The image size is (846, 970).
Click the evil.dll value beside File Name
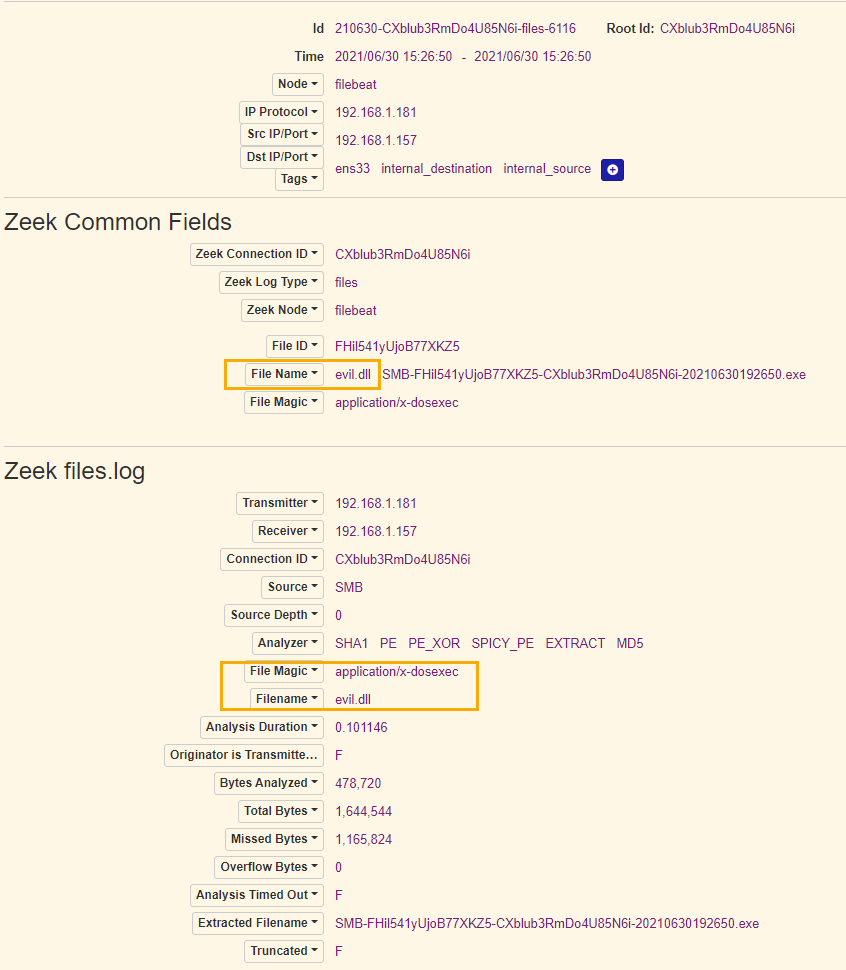click(x=353, y=375)
